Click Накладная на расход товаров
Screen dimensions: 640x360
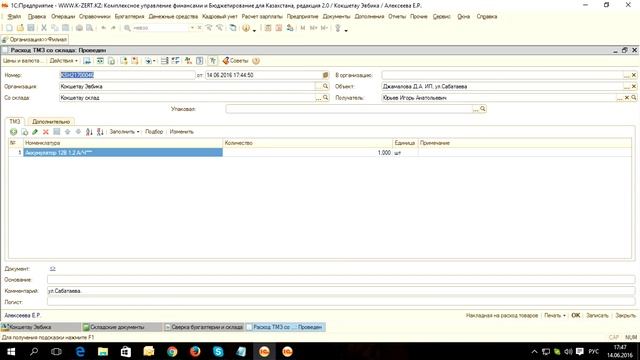pos(502,316)
